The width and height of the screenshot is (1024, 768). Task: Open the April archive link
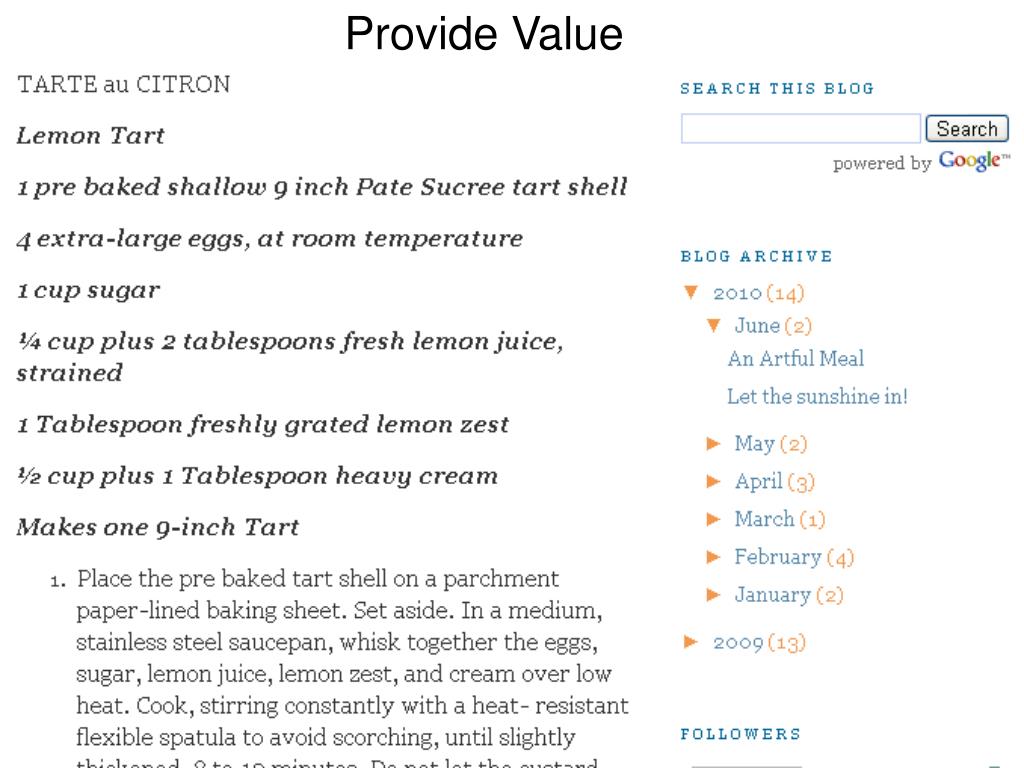758,482
